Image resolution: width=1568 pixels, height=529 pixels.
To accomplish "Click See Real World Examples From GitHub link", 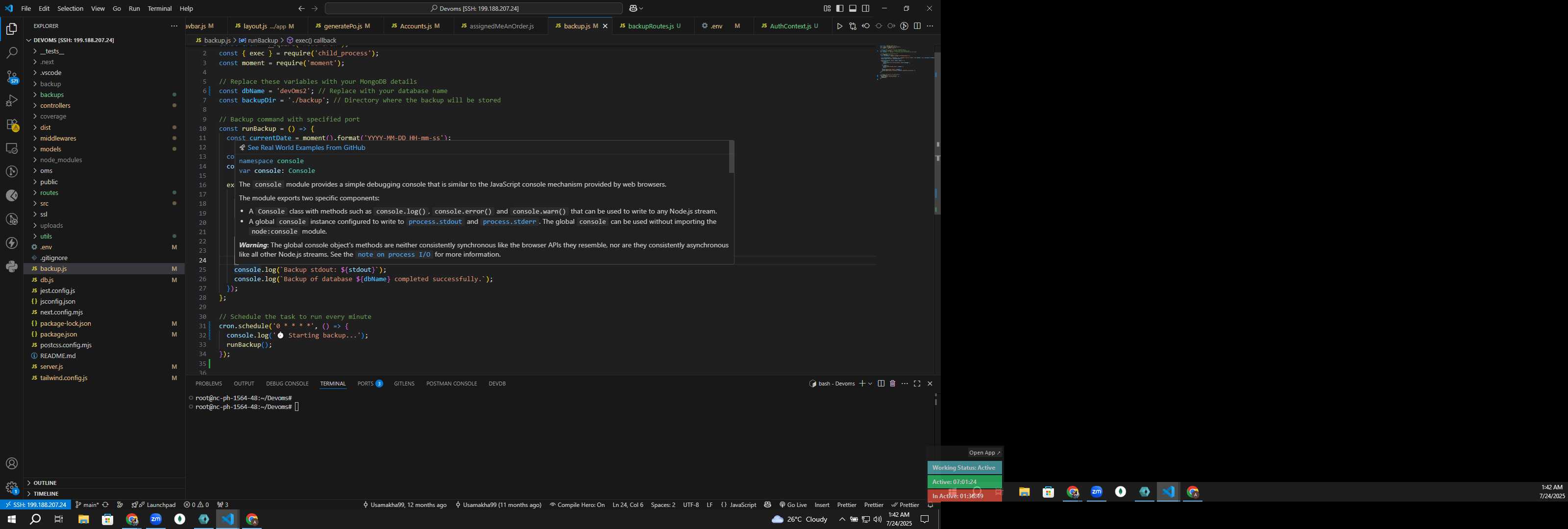I will (306, 147).
